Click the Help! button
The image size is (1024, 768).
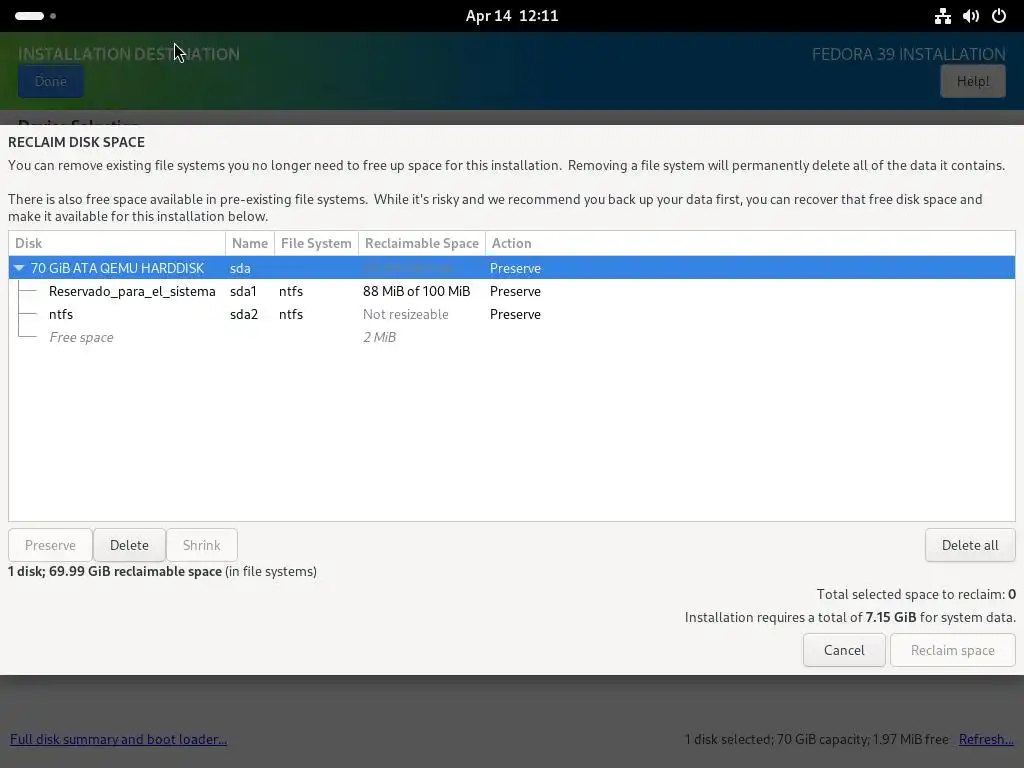[972, 82]
